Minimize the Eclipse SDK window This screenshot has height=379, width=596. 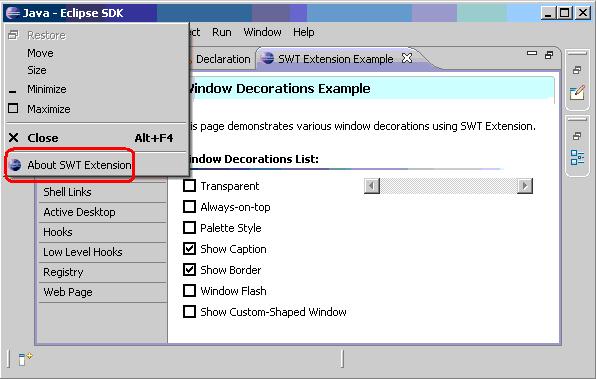548,13
